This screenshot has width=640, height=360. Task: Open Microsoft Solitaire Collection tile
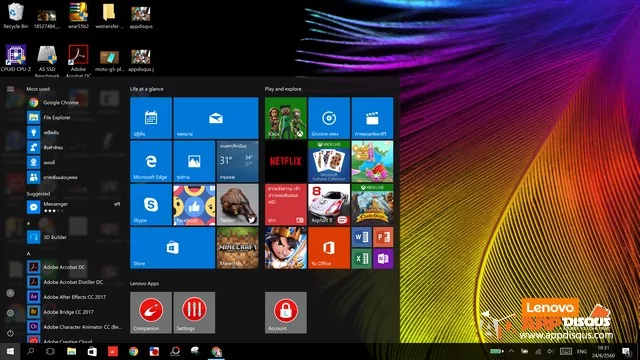point(329,161)
